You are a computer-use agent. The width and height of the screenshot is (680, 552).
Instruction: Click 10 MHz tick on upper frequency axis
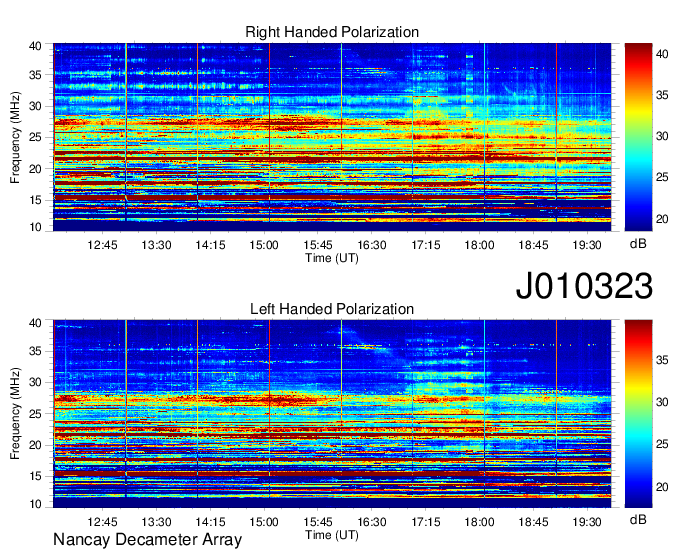click(35, 227)
